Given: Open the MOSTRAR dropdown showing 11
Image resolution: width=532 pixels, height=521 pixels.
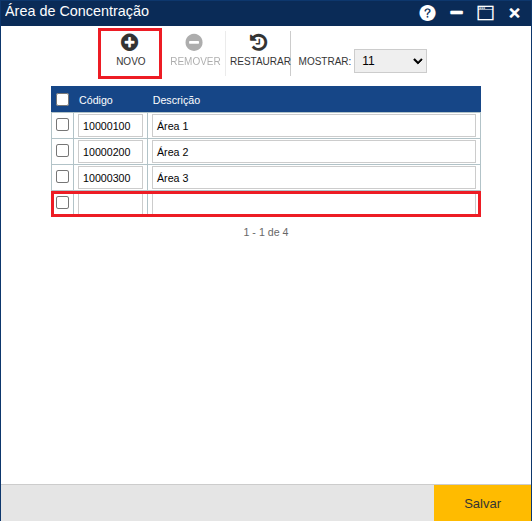Looking at the screenshot, I should [x=390, y=61].
